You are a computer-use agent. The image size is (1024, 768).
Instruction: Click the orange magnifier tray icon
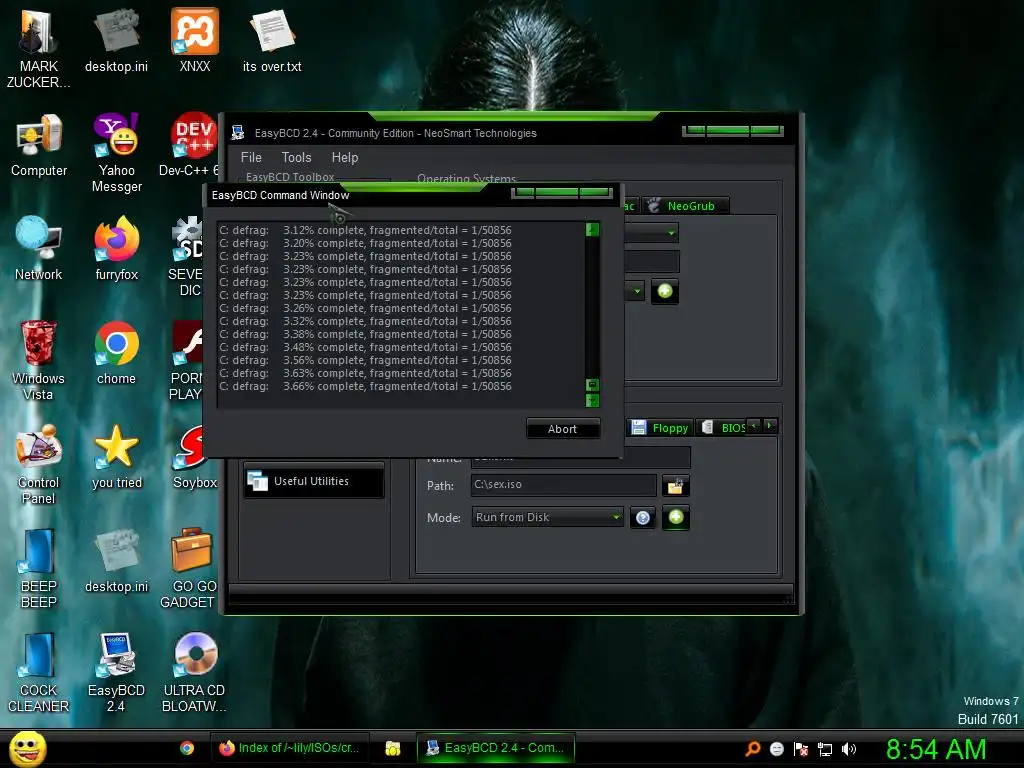753,749
